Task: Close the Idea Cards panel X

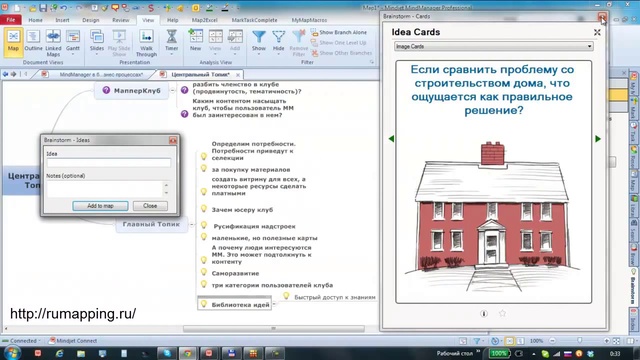Action: tap(597, 32)
